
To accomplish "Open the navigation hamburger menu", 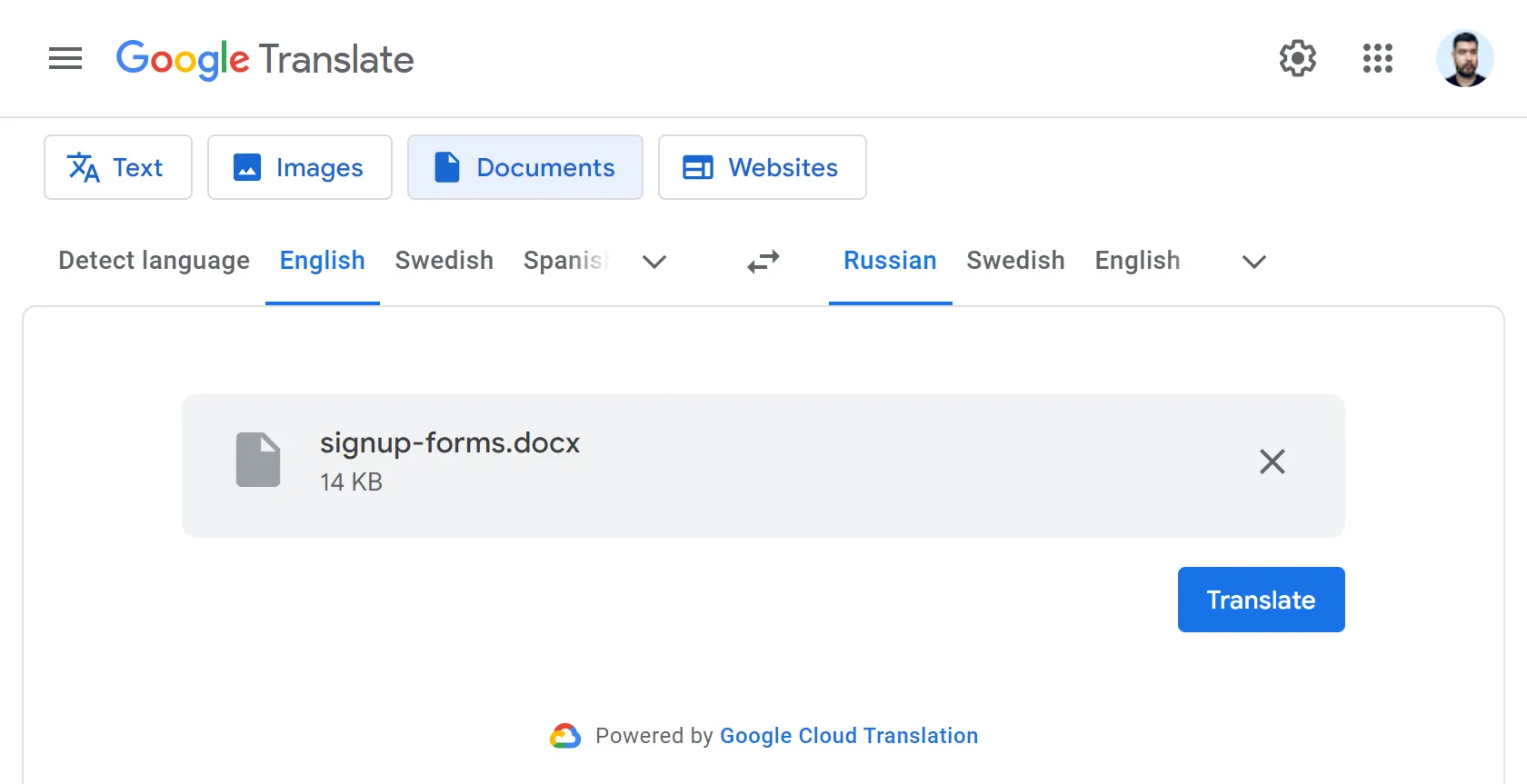I will pos(65,58).
